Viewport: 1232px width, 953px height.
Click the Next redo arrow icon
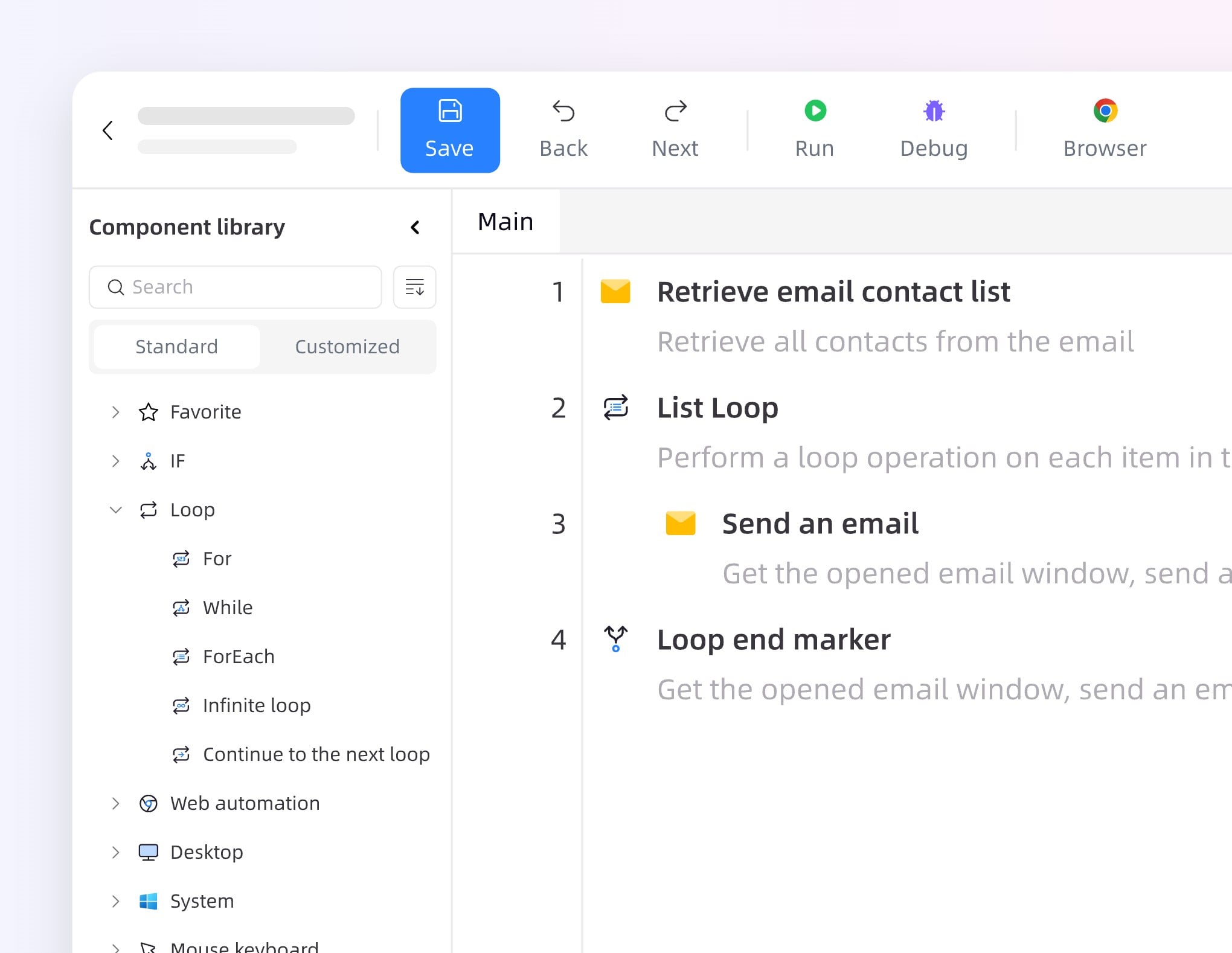tap(675, 111)
